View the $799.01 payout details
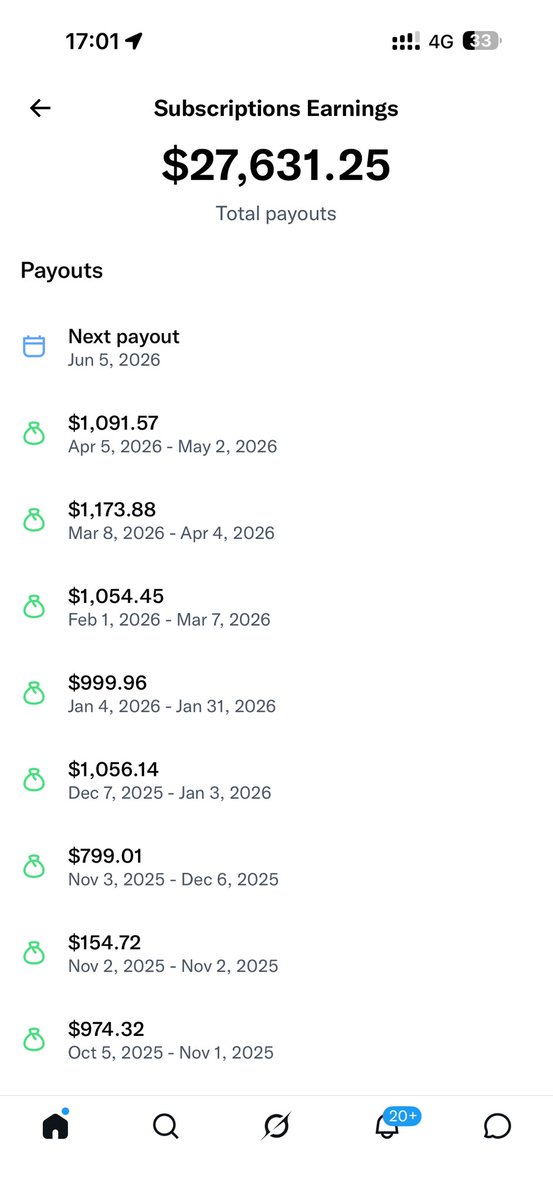 [x=276, y=866]
